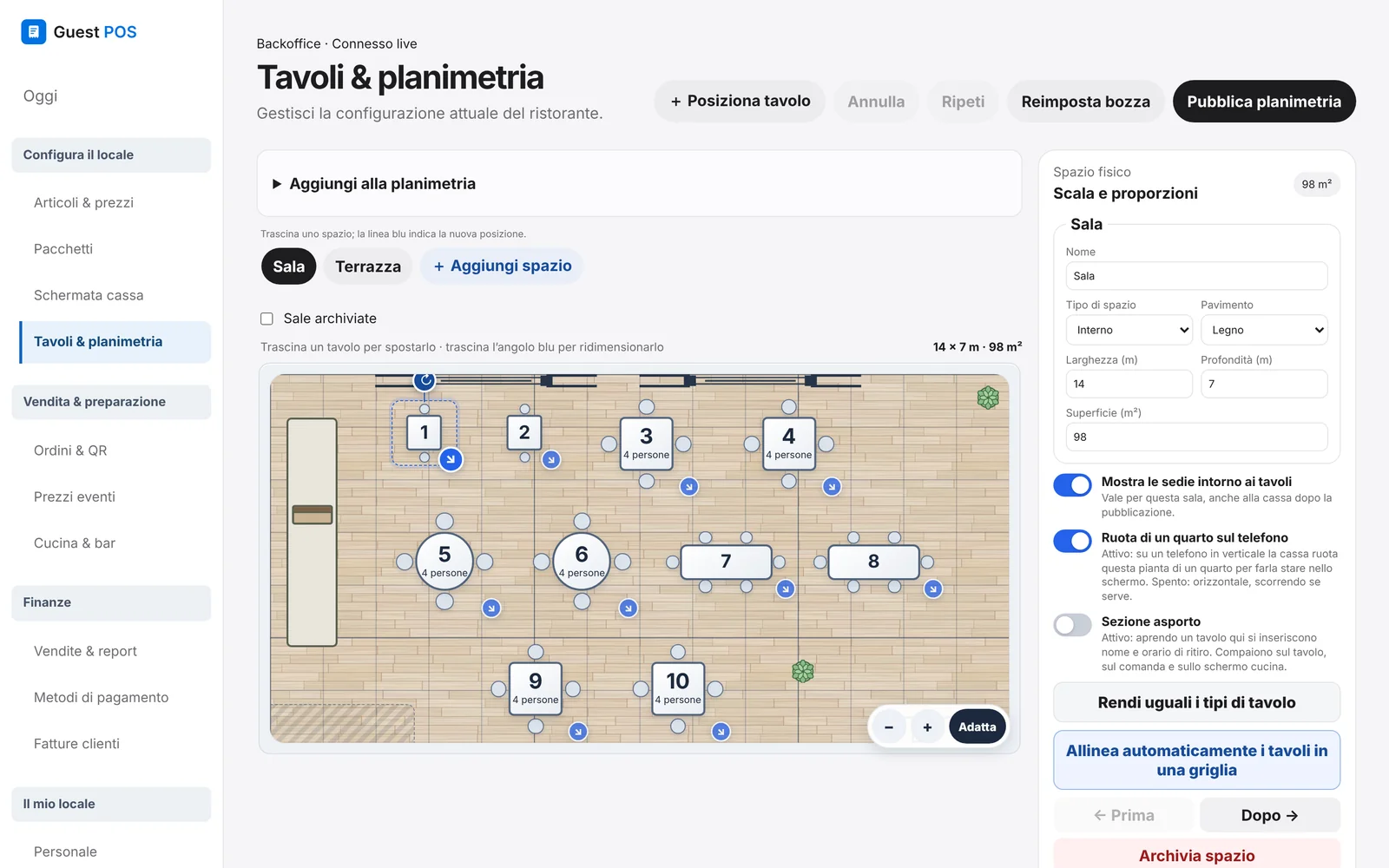Click Aggiungi spazio button
The image size is (1389, 868).
point(502,266)
